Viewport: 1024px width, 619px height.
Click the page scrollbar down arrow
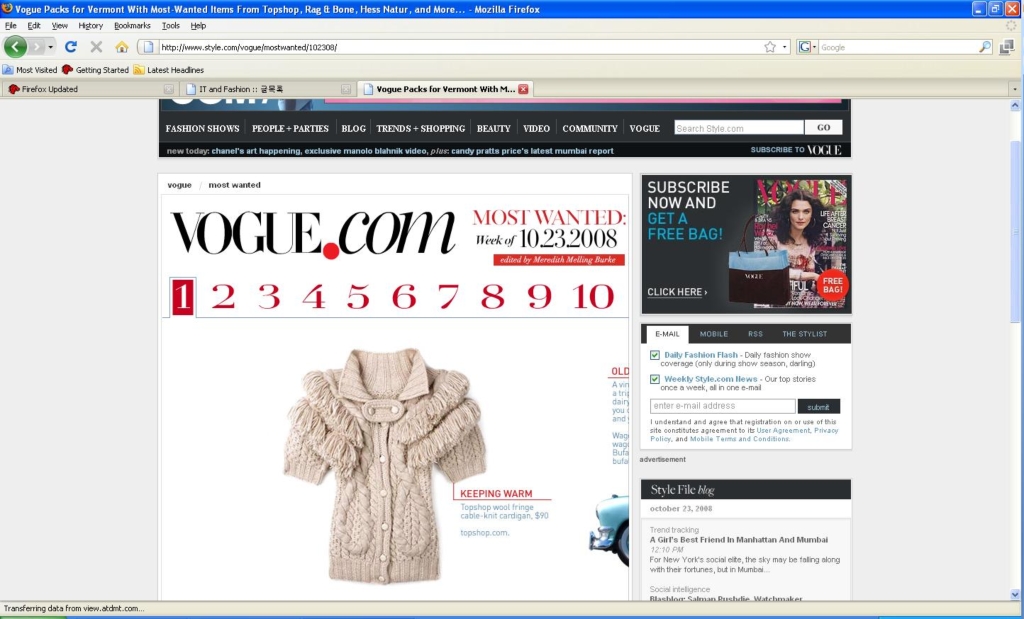point(1015,595)
